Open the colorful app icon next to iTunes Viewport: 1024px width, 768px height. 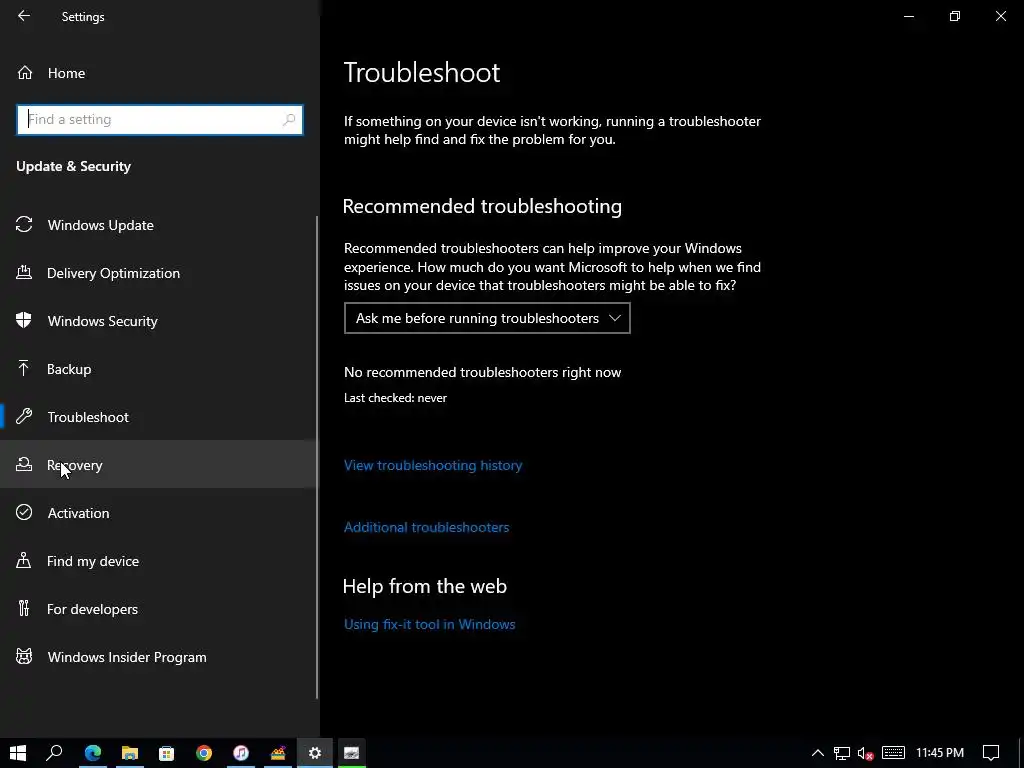[x=278, y=753]
